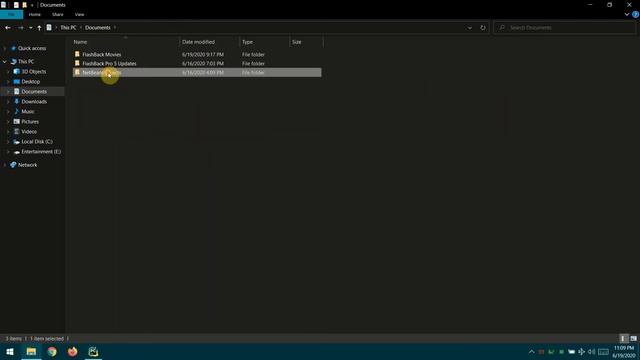The width and height of the screenshot is (640, 360).
Task: Open the Customize Quick Access Toolbar dropdown
Action: click(32, 5)
